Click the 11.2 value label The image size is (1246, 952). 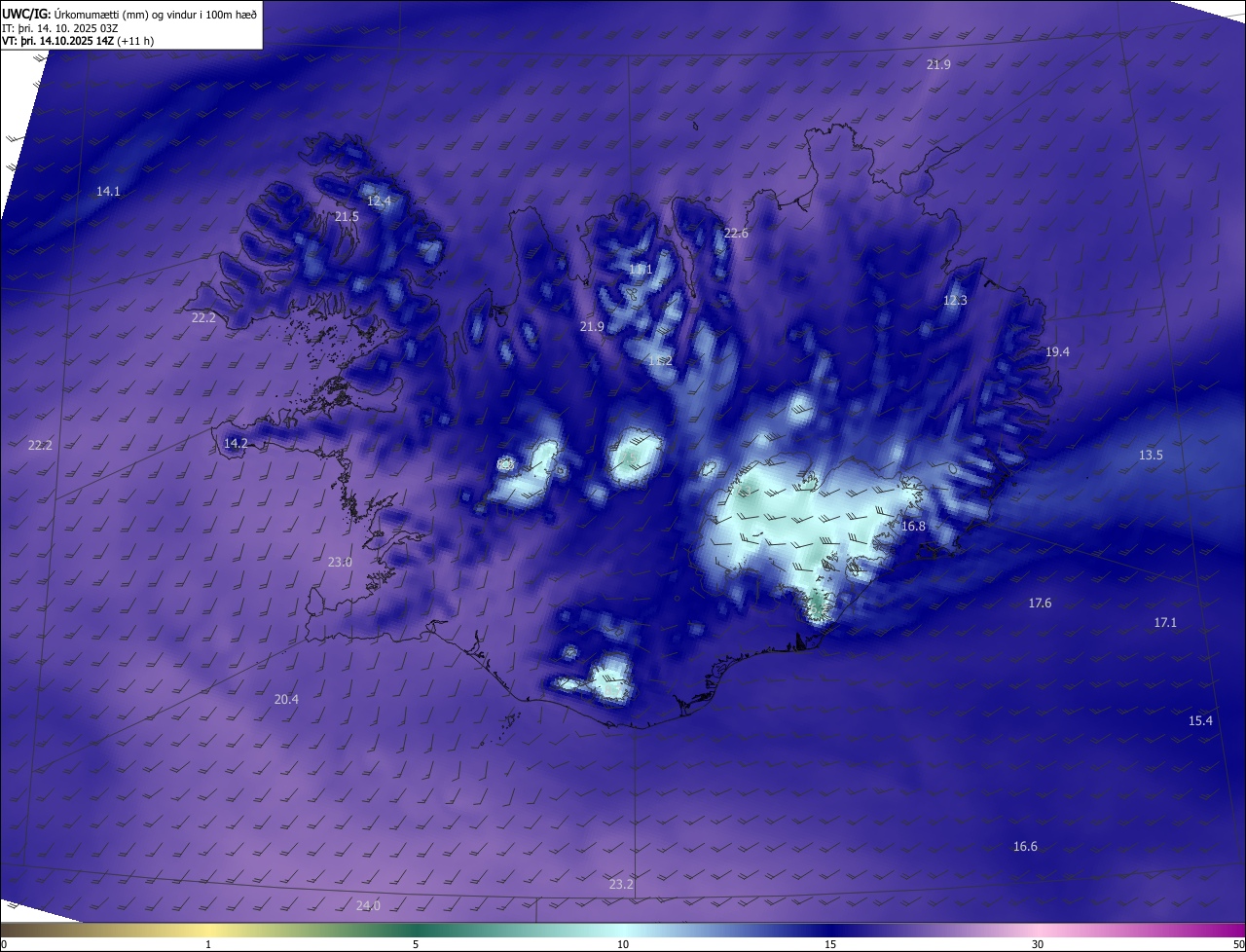click(660, 361)
